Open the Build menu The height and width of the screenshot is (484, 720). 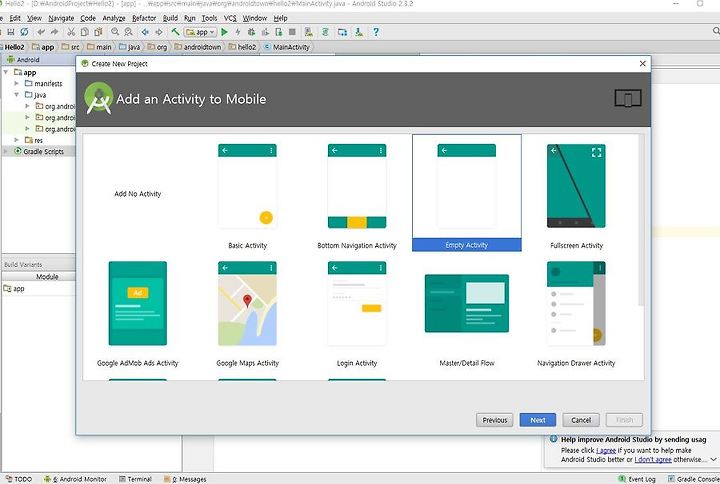click(x=170, y=18)
